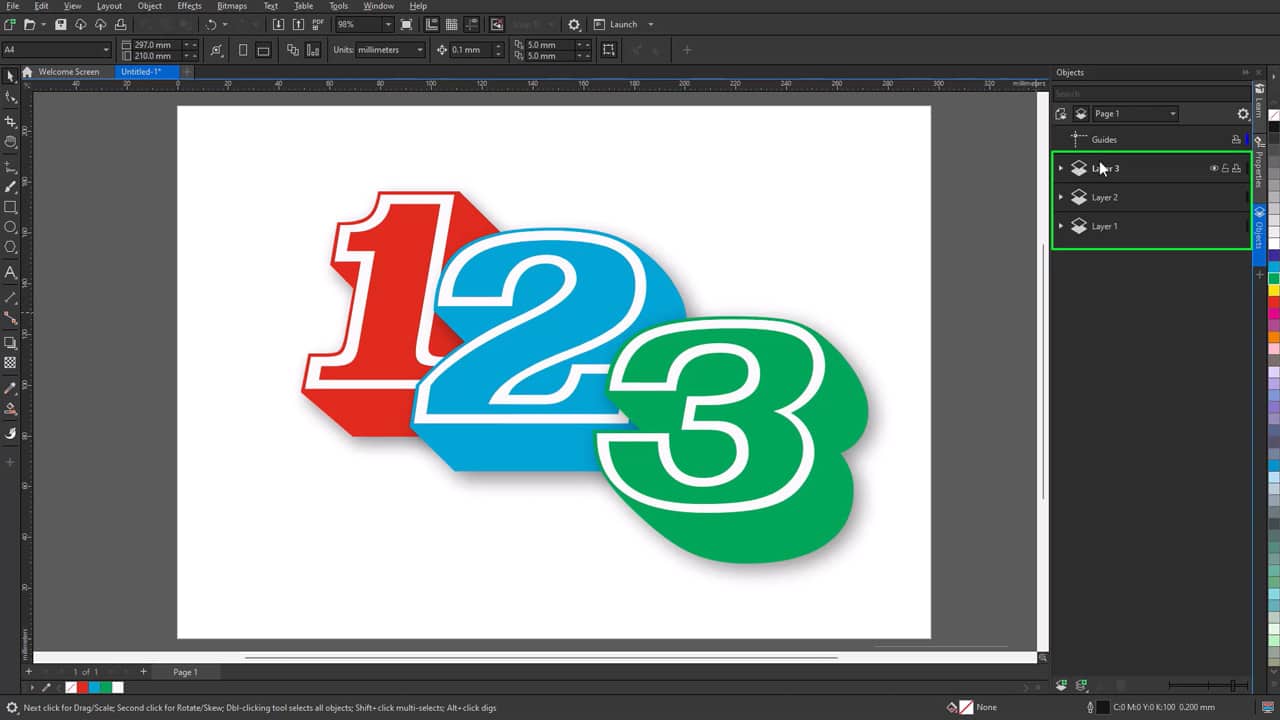Select the Pick tool in the toolbox

tap(11, 76)
